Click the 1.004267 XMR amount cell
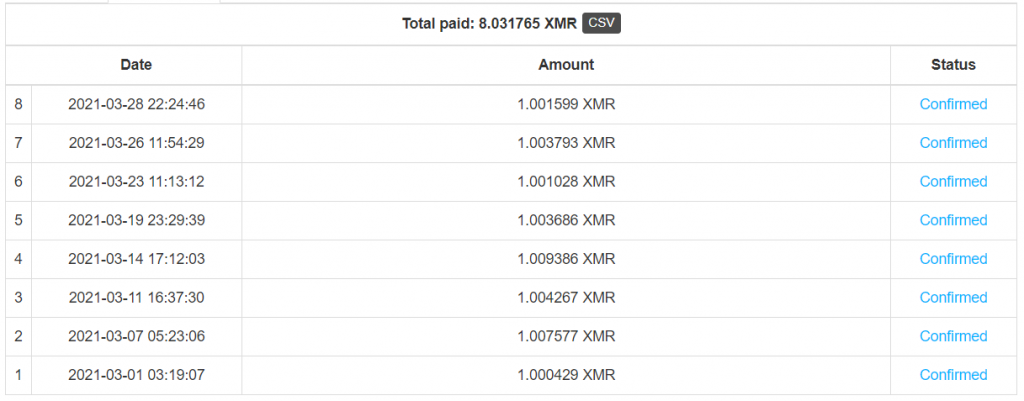The image size is (1024, 401). pos(566,297)
